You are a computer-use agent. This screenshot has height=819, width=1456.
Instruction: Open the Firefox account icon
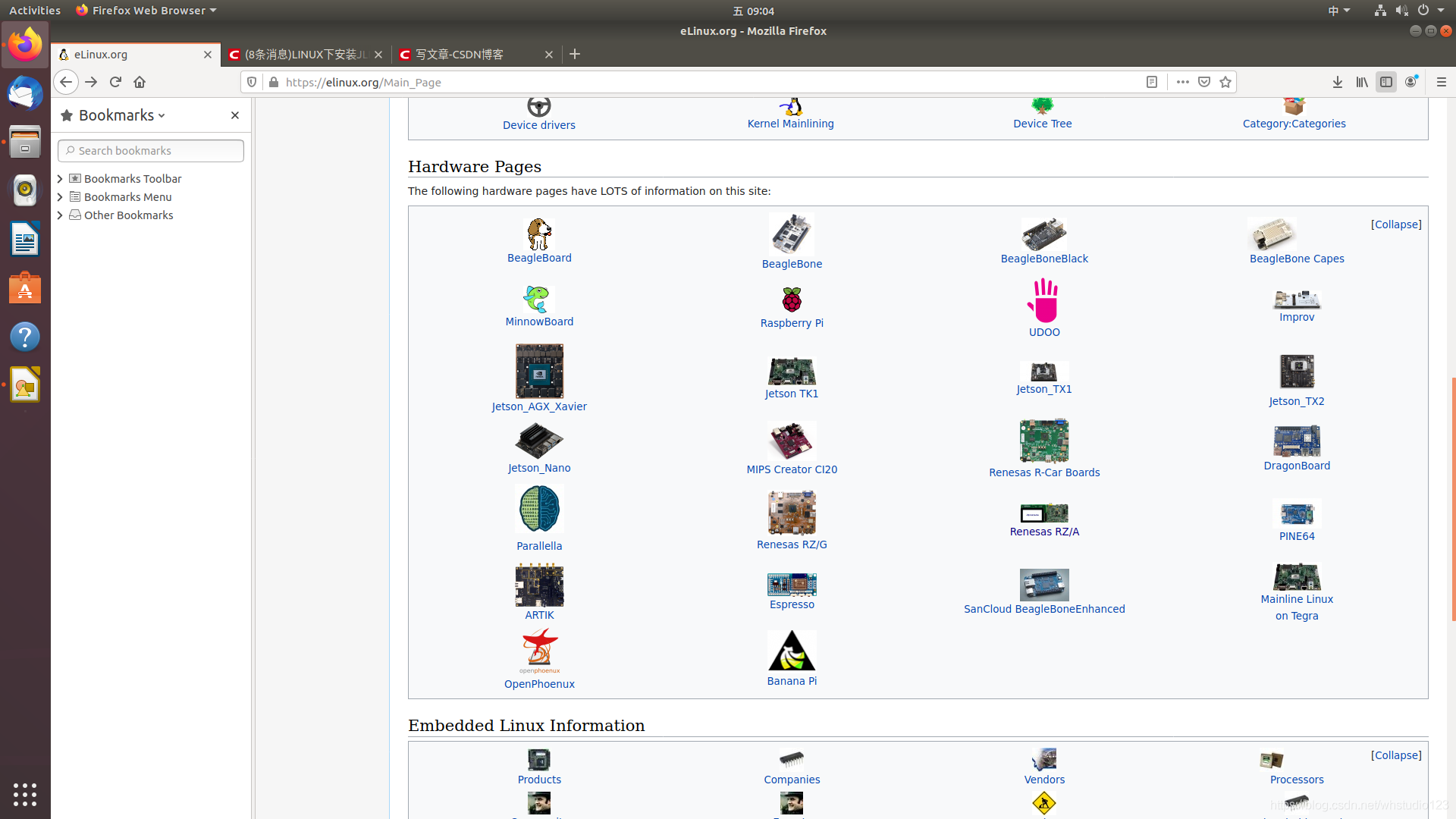click(1411, 82)
